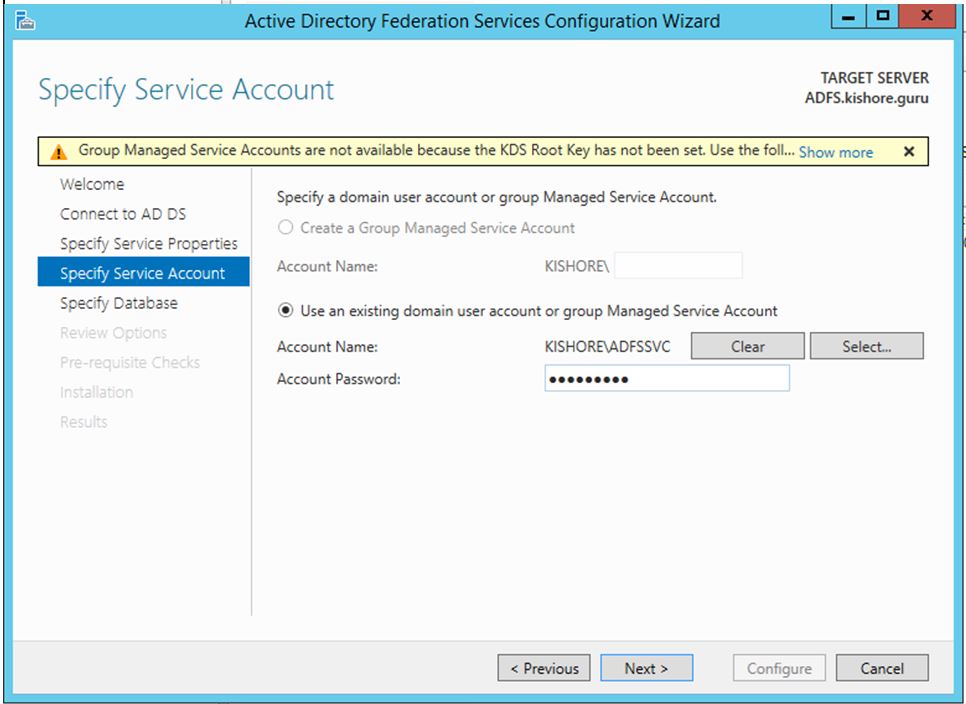Go to Connect to AD DS step
This screenshot has width=966, height=704.
click(123, 214)
